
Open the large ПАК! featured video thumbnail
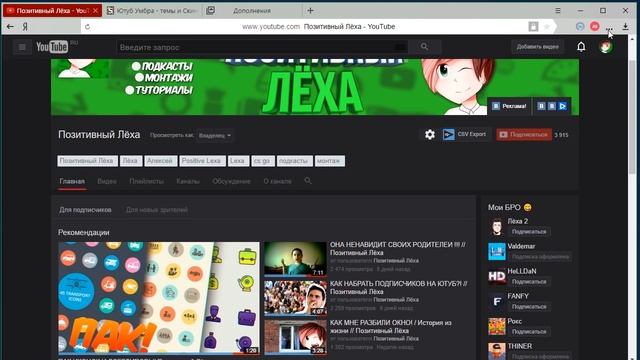click(159, 298)
